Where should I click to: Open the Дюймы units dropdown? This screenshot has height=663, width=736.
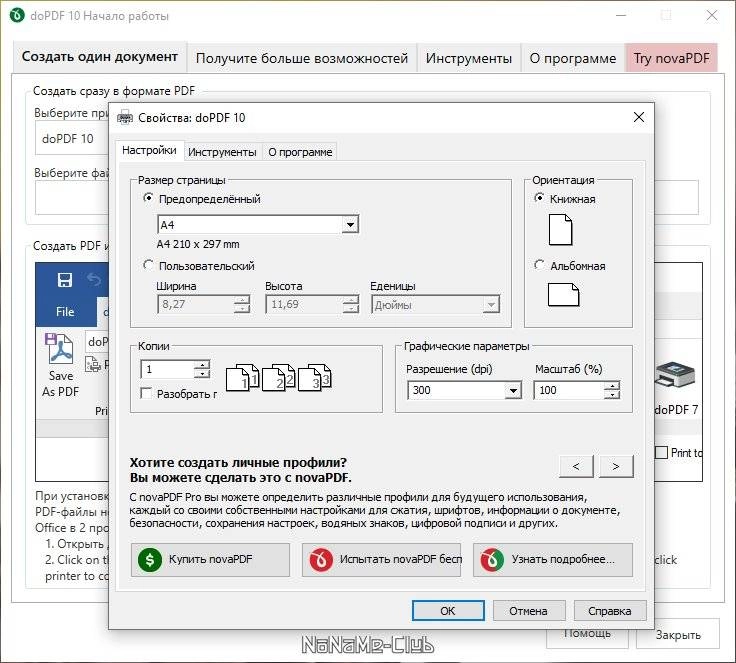tap(491, 305)
